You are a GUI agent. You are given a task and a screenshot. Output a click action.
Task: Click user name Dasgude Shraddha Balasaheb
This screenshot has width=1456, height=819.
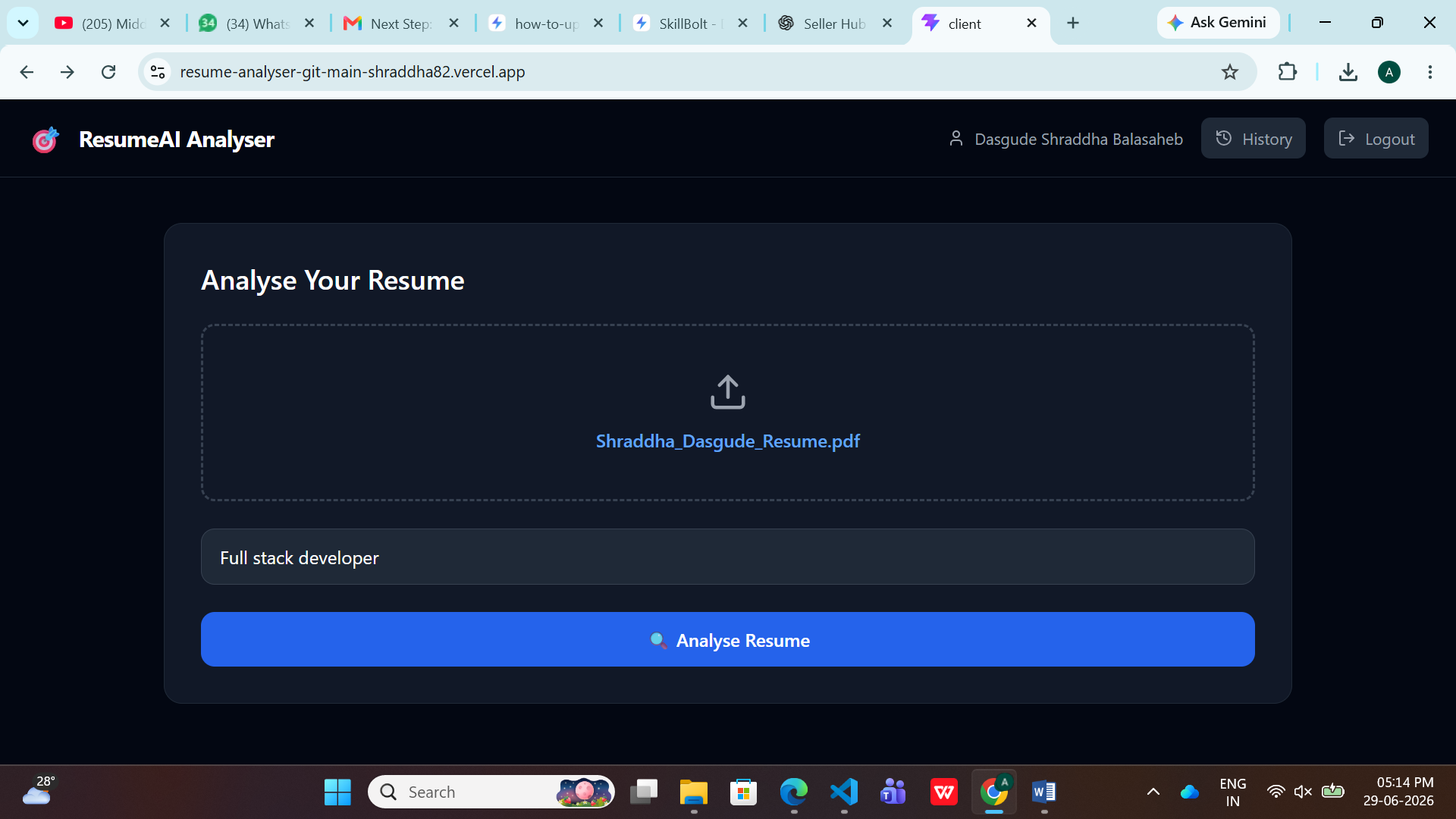pyautogui.click(x=1078, y=140)
